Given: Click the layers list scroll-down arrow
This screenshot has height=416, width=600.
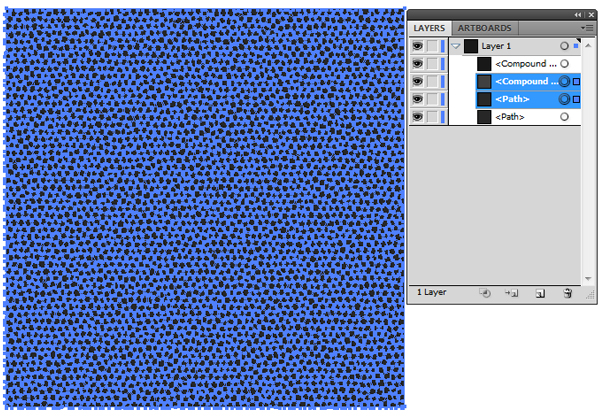Looking at the screenshot, I should 588,279.
